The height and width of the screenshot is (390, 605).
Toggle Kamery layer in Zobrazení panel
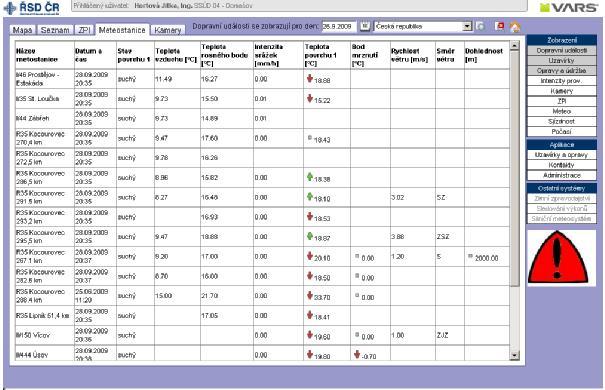pos(561,91)
